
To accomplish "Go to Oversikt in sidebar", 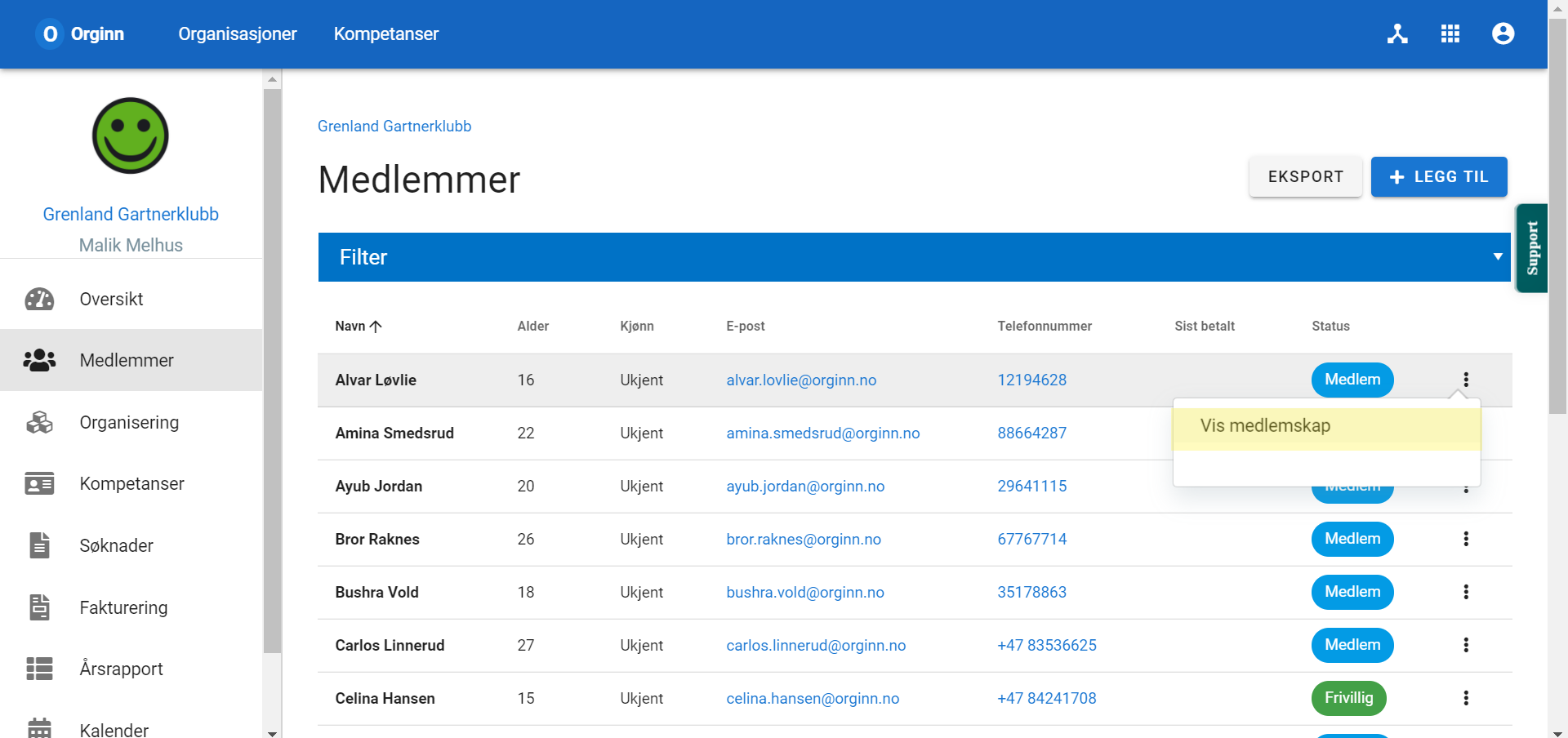I will 131,299.
